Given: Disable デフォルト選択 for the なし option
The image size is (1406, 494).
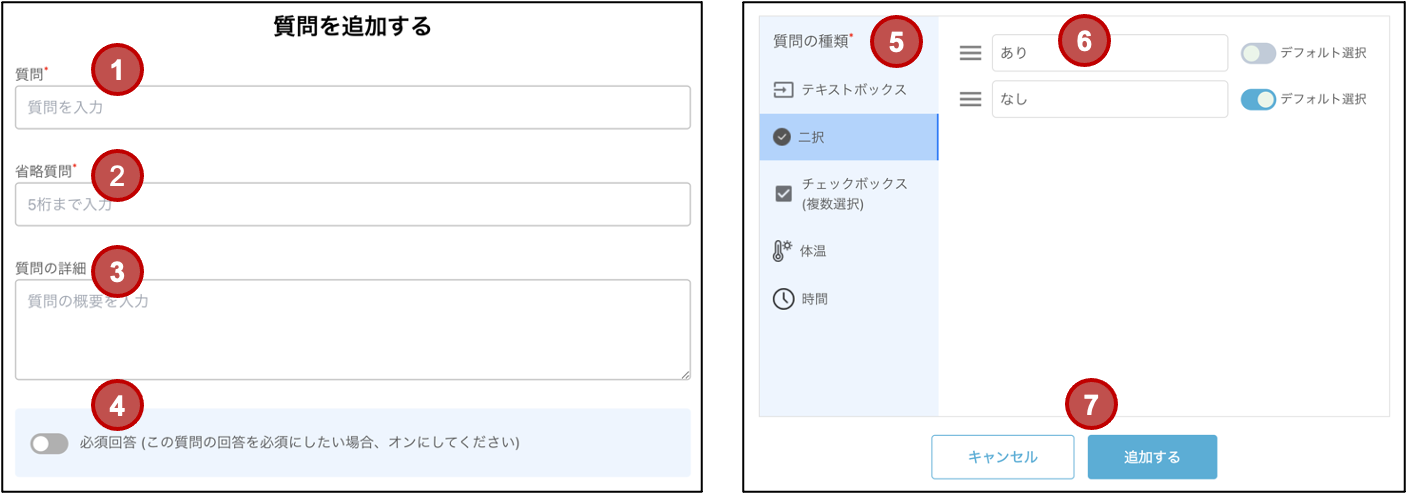Looking at the screenshot, I should [1258, 99].
